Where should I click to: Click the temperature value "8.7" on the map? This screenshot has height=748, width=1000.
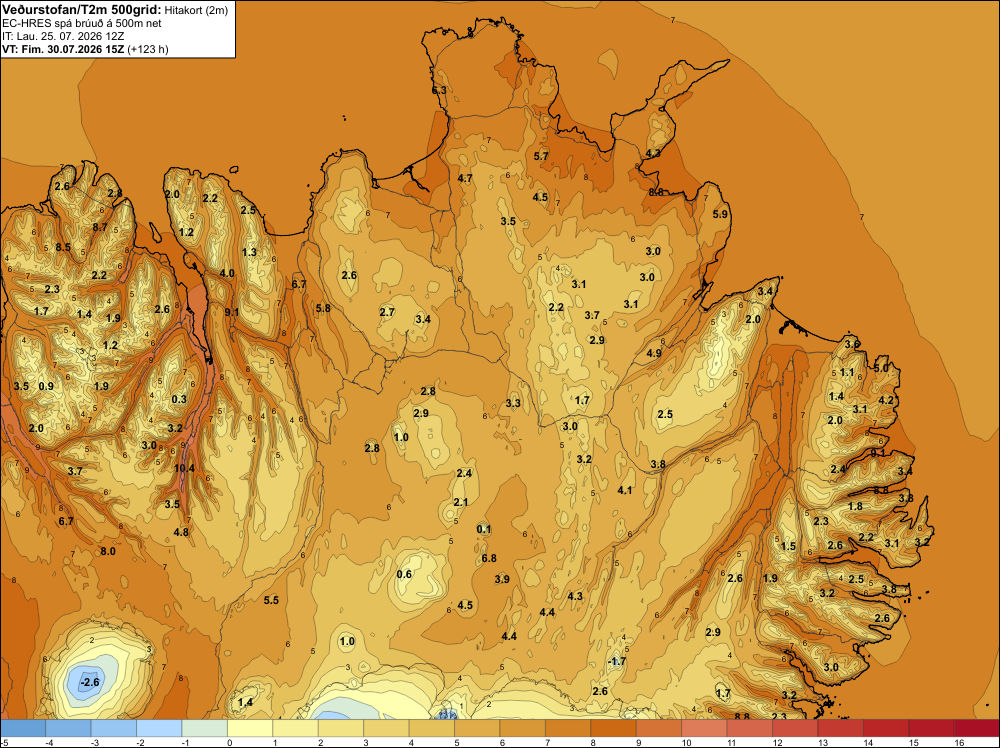[99, 226]
